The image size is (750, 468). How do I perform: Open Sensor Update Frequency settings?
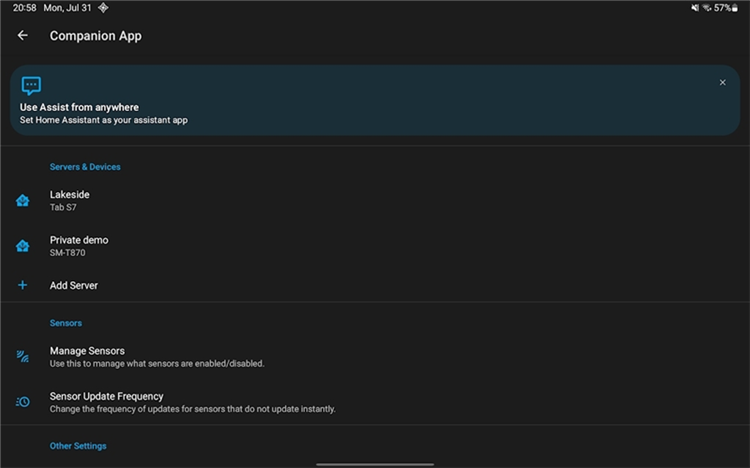point(106,396)
